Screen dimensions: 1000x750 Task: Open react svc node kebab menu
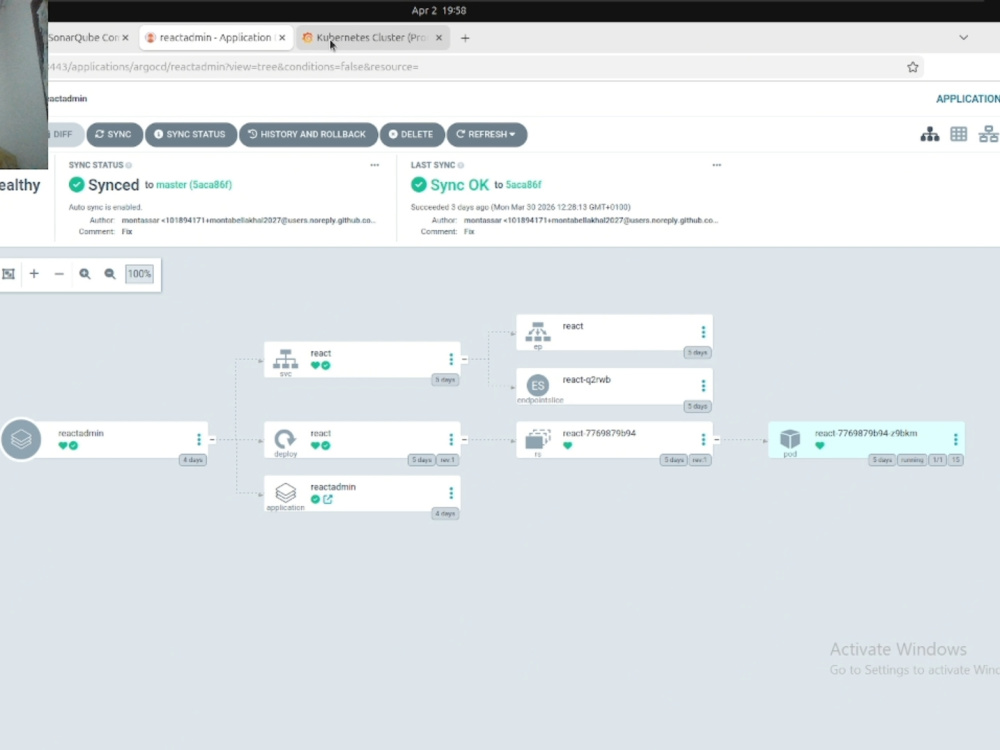(451, 359)
